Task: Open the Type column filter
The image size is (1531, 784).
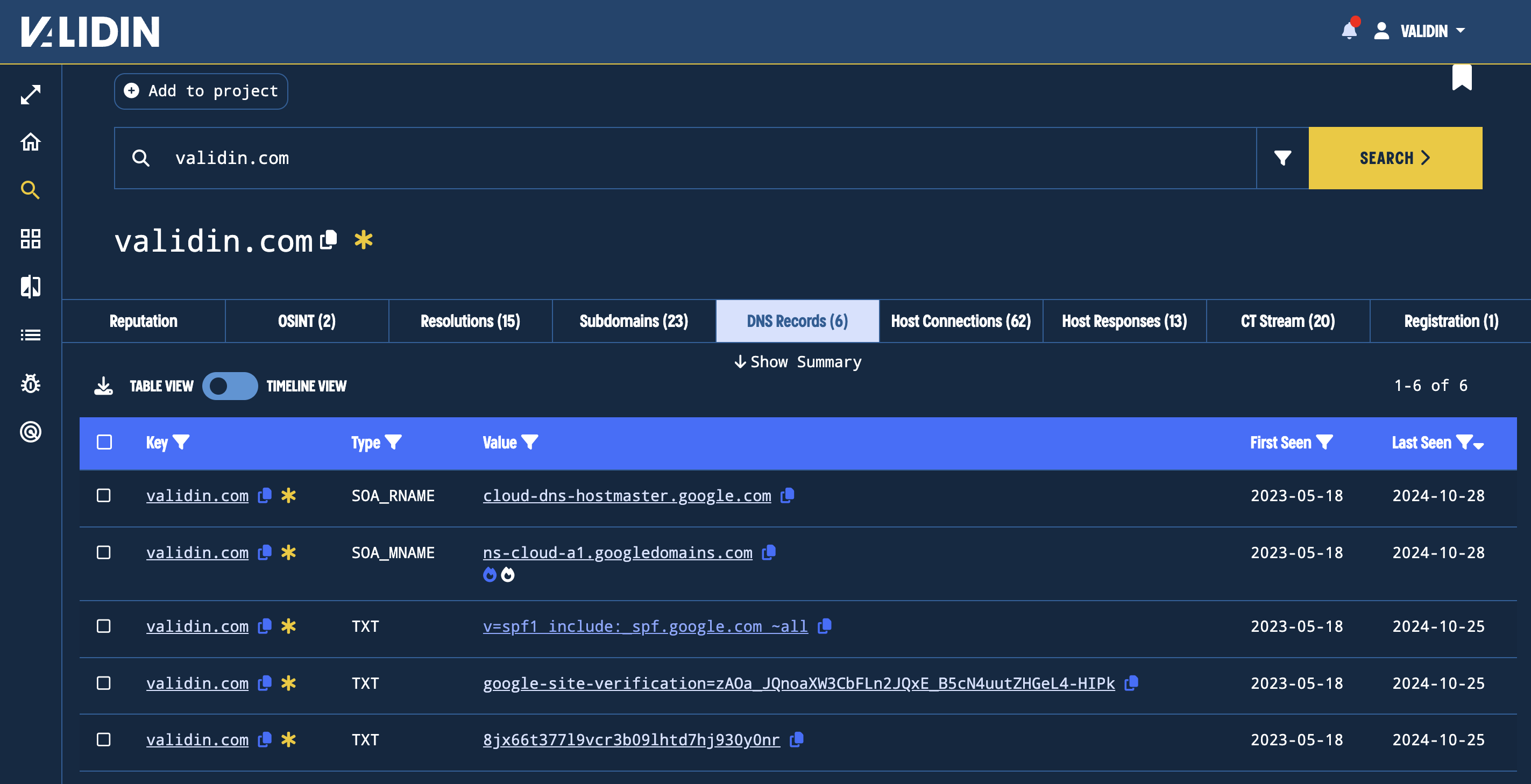Action: point(393,442)
